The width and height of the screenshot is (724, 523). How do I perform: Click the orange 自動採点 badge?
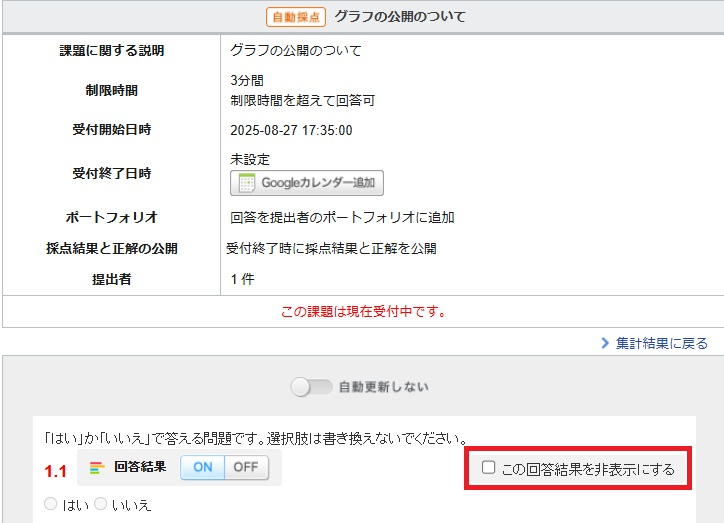pyautogui.click(x=296, y=17)
